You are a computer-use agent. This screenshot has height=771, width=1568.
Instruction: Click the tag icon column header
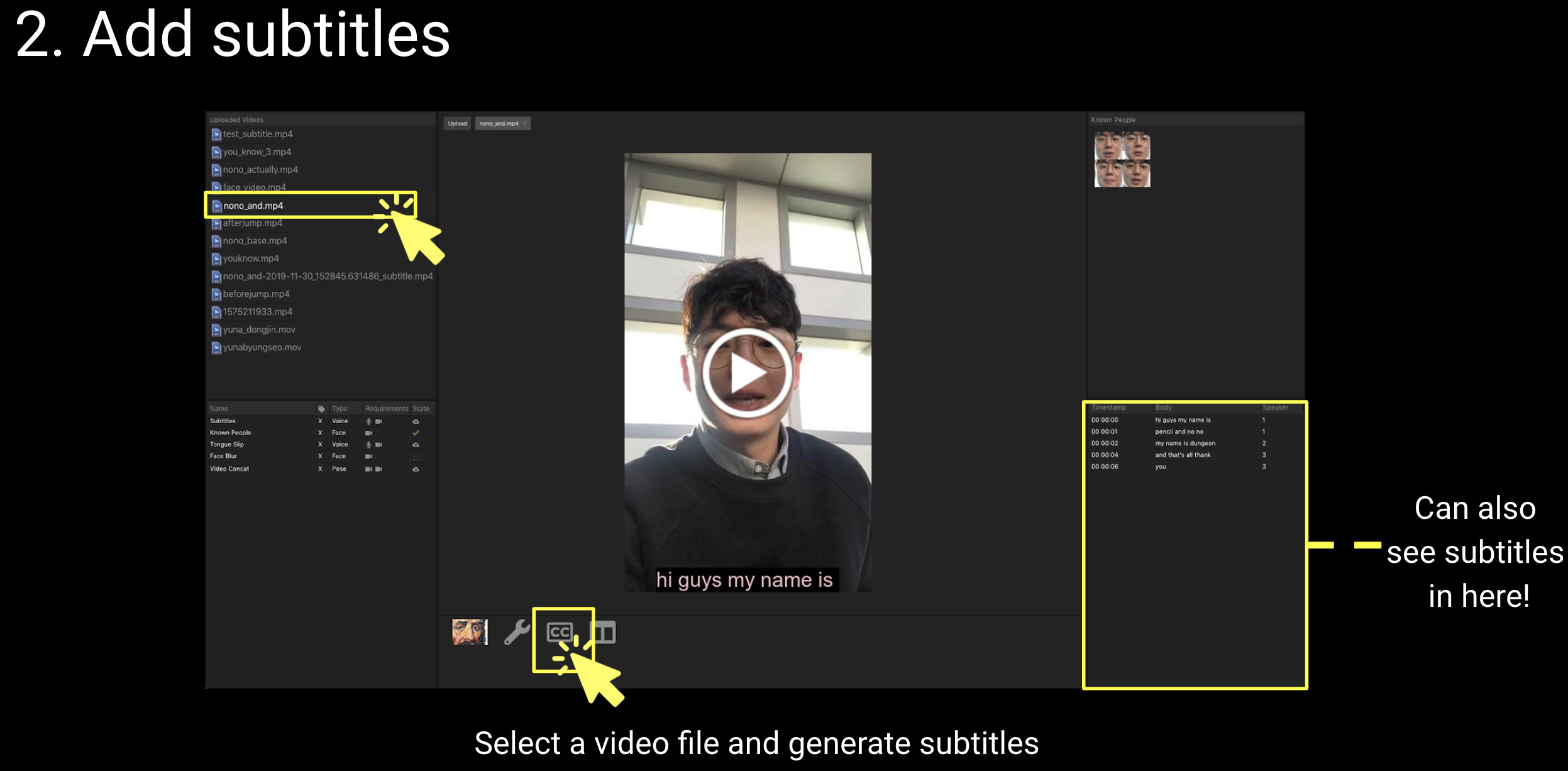(321, 409)
